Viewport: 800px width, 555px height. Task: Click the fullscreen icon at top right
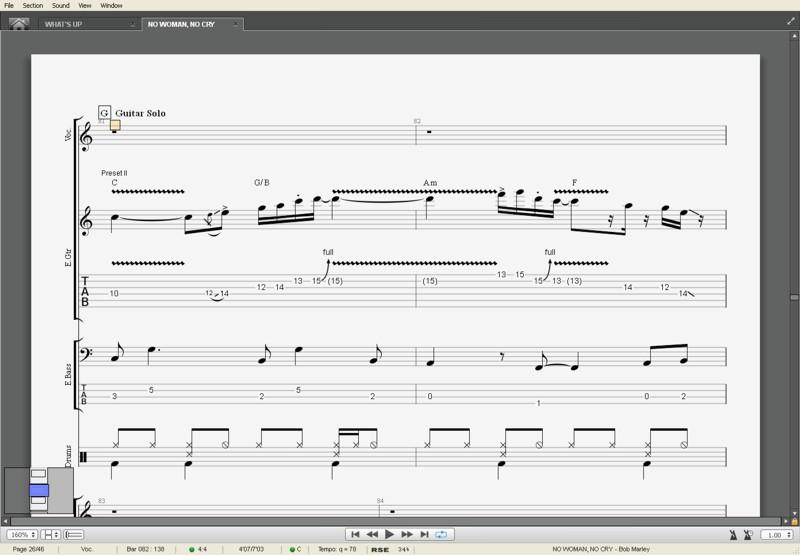(x=791, y=21)
